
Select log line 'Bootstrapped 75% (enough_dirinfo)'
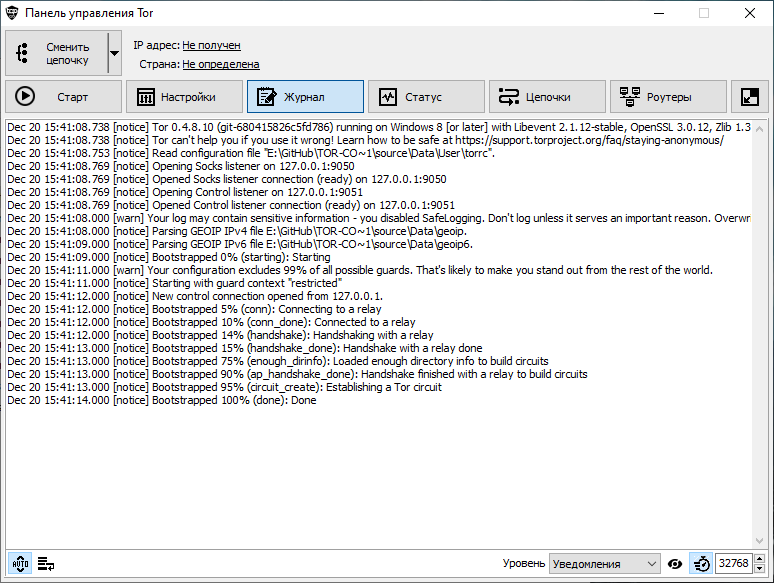(x=278, y=361)
